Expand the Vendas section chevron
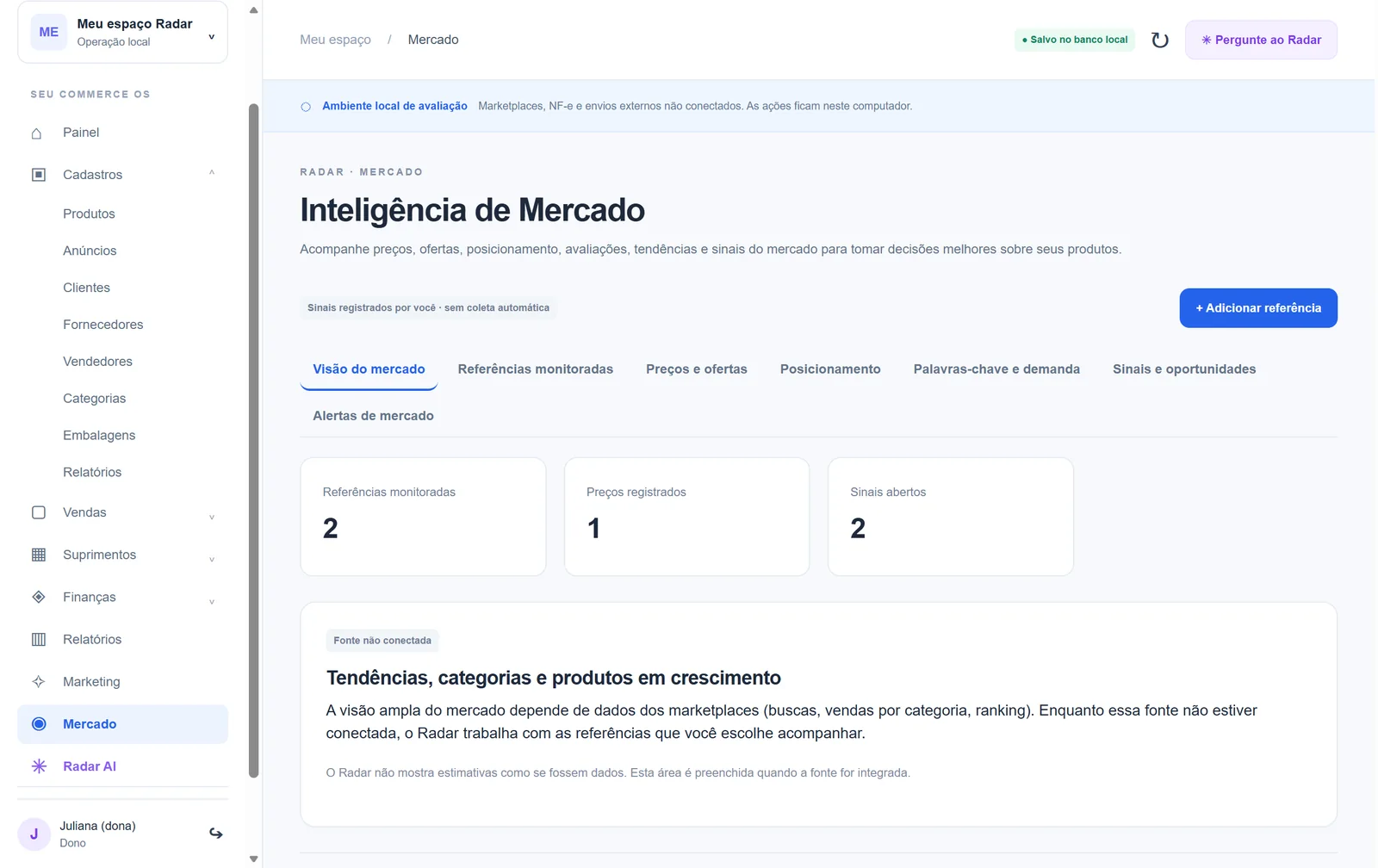The width and height of the screenshot is (1378, 868). [x=212, y=517]
